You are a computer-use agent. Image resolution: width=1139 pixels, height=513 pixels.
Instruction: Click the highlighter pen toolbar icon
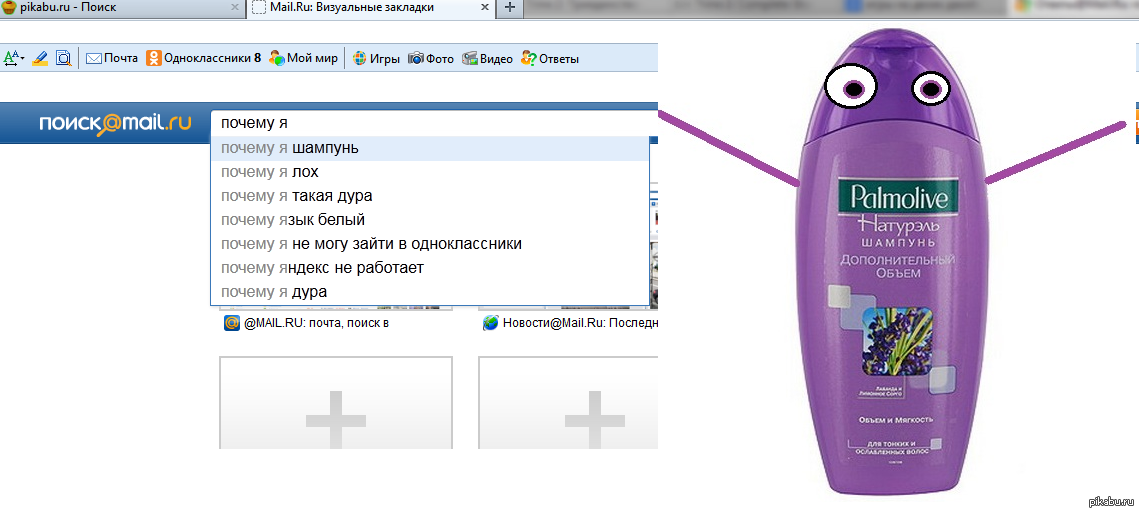pos(40,58)
